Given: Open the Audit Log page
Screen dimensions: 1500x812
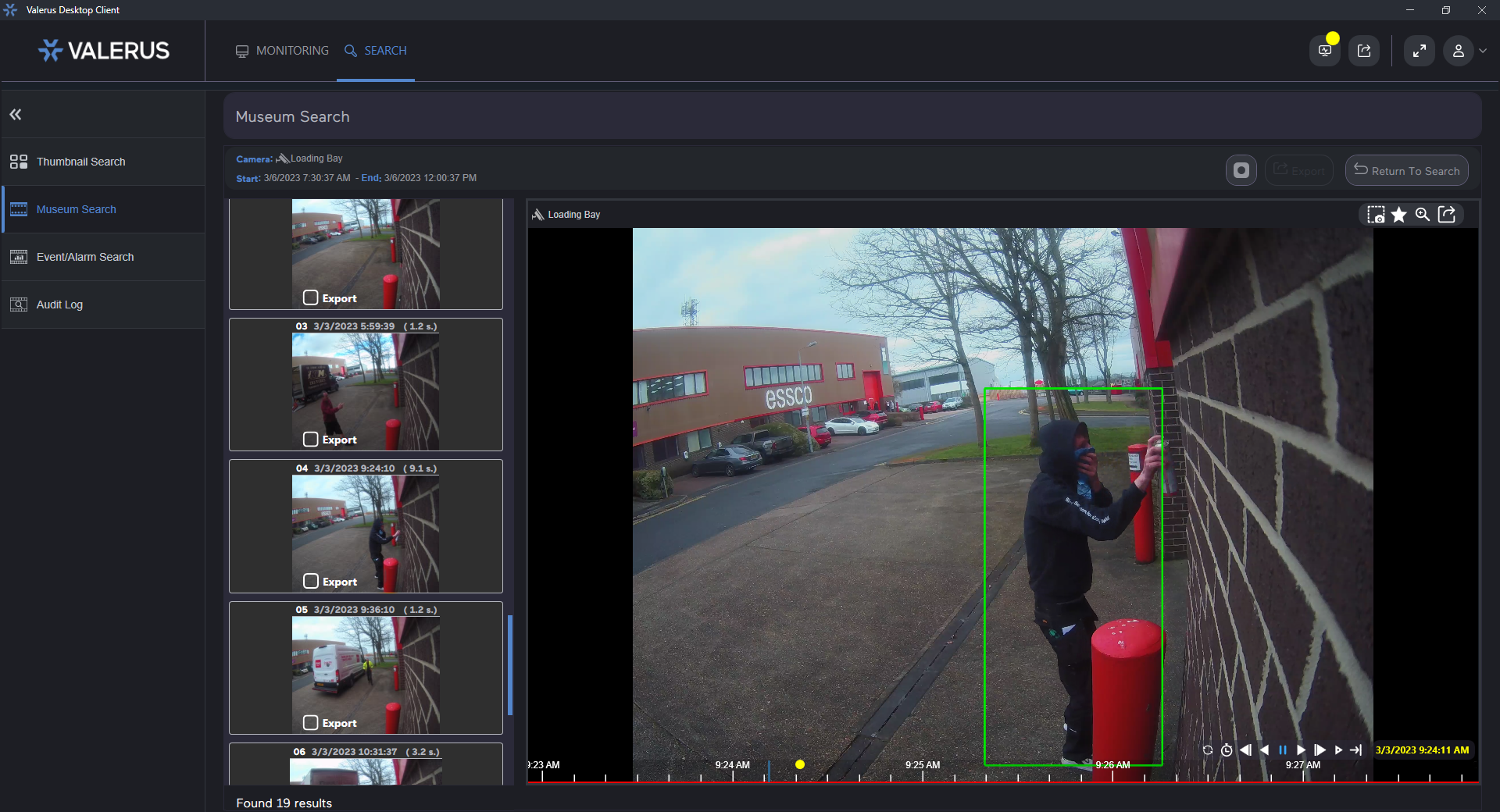Looking at the screenshot, I should pos(59,304).
